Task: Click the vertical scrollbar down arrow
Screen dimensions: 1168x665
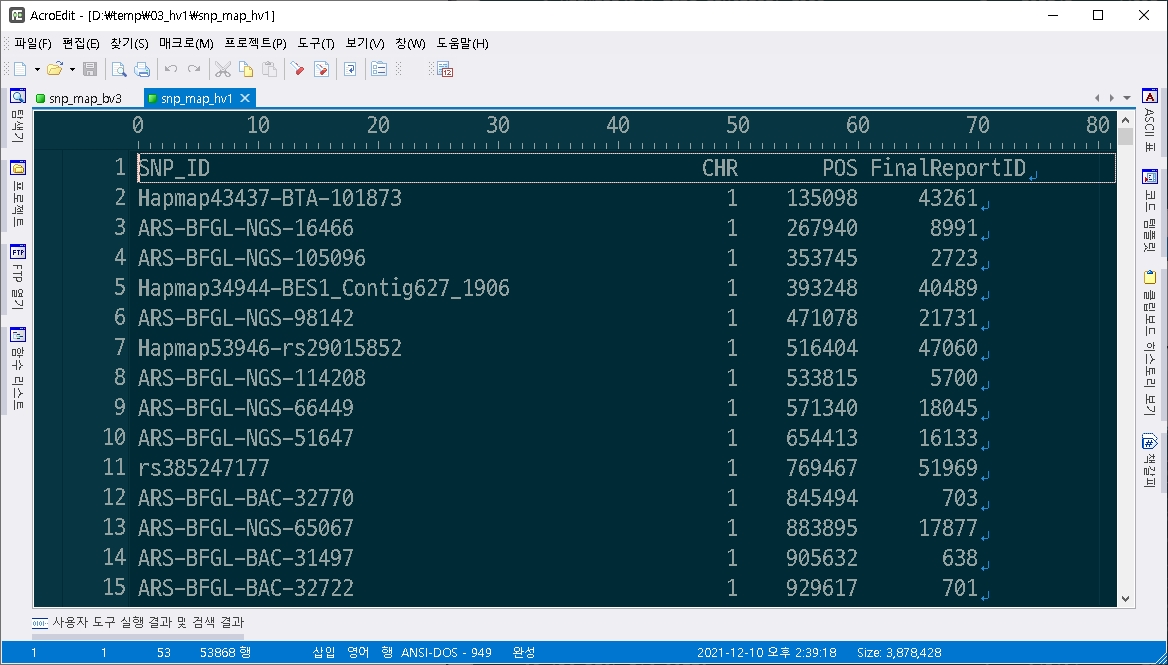Action: 1125,599
